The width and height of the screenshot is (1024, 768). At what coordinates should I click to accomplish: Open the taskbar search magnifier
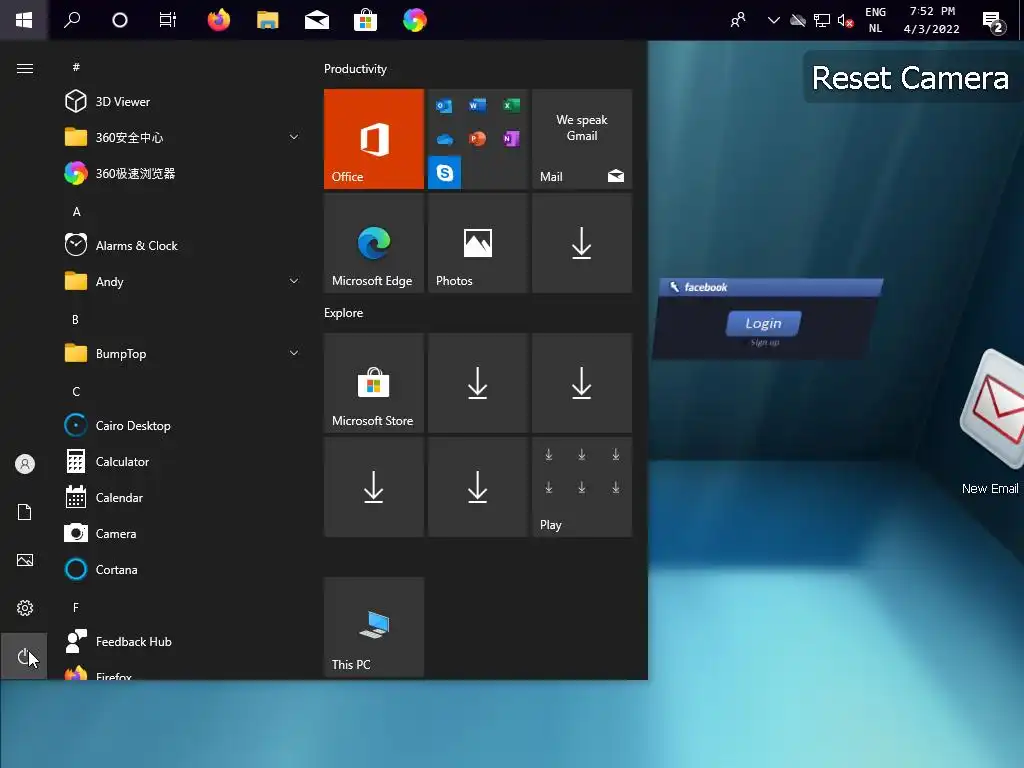(72, 20)
